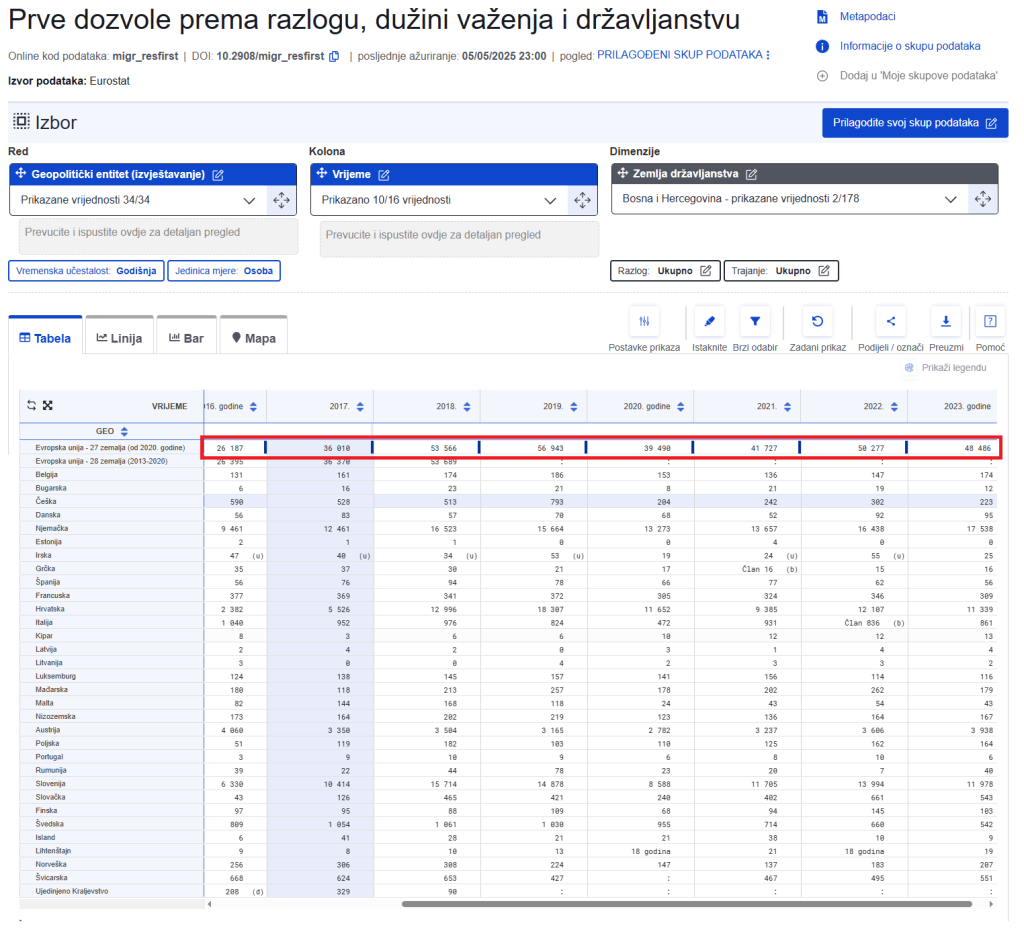The image size is (1024, 938).
Task: Open 'Informacije o skupu podataka' link
Action: 910,46
